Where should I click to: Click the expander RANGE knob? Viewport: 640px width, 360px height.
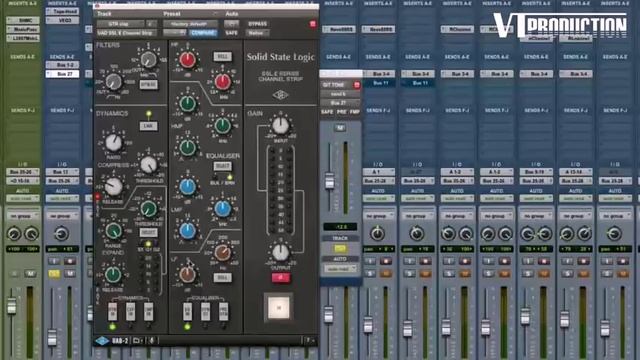coord(113,231)
